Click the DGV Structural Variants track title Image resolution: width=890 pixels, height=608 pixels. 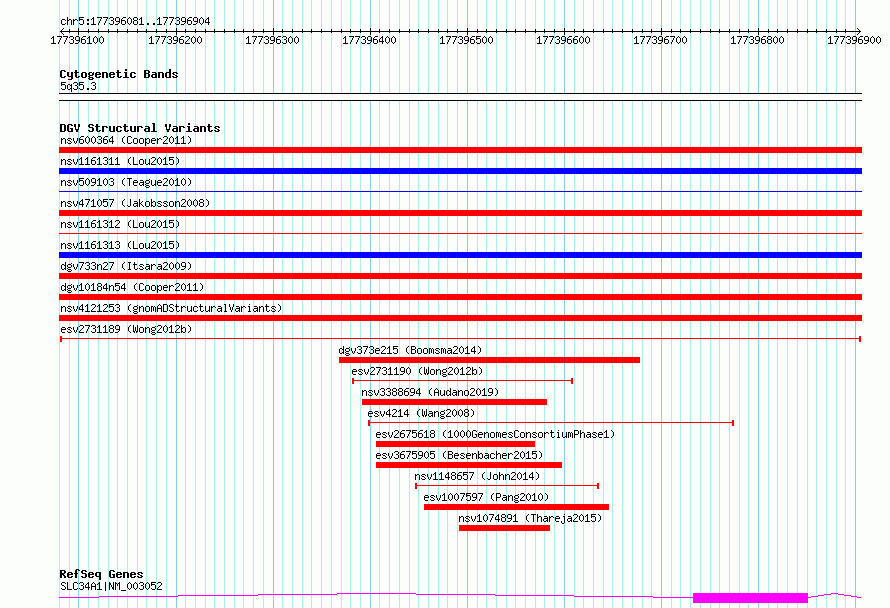tap(140, 128)
